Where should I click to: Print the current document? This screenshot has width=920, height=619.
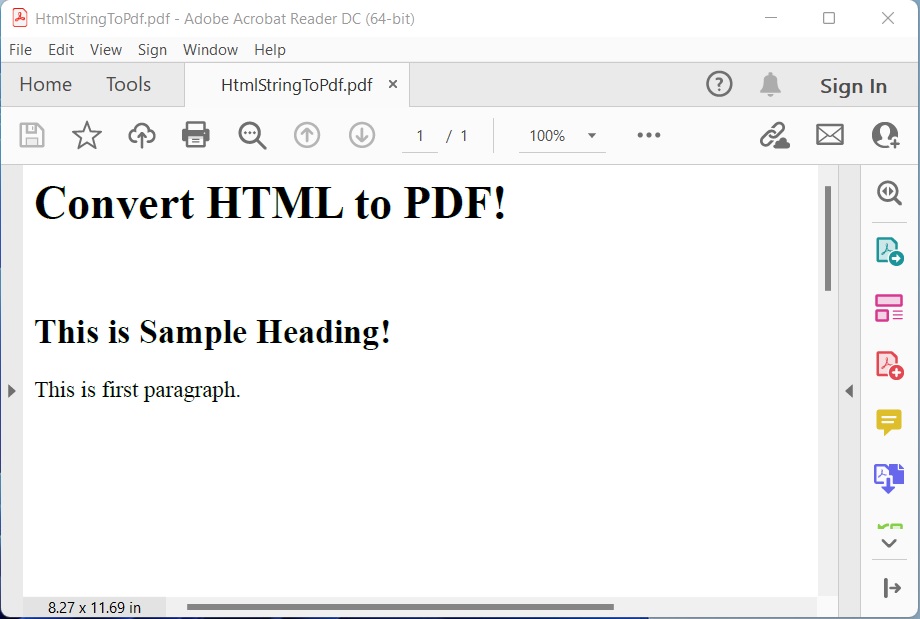(195, 135)
